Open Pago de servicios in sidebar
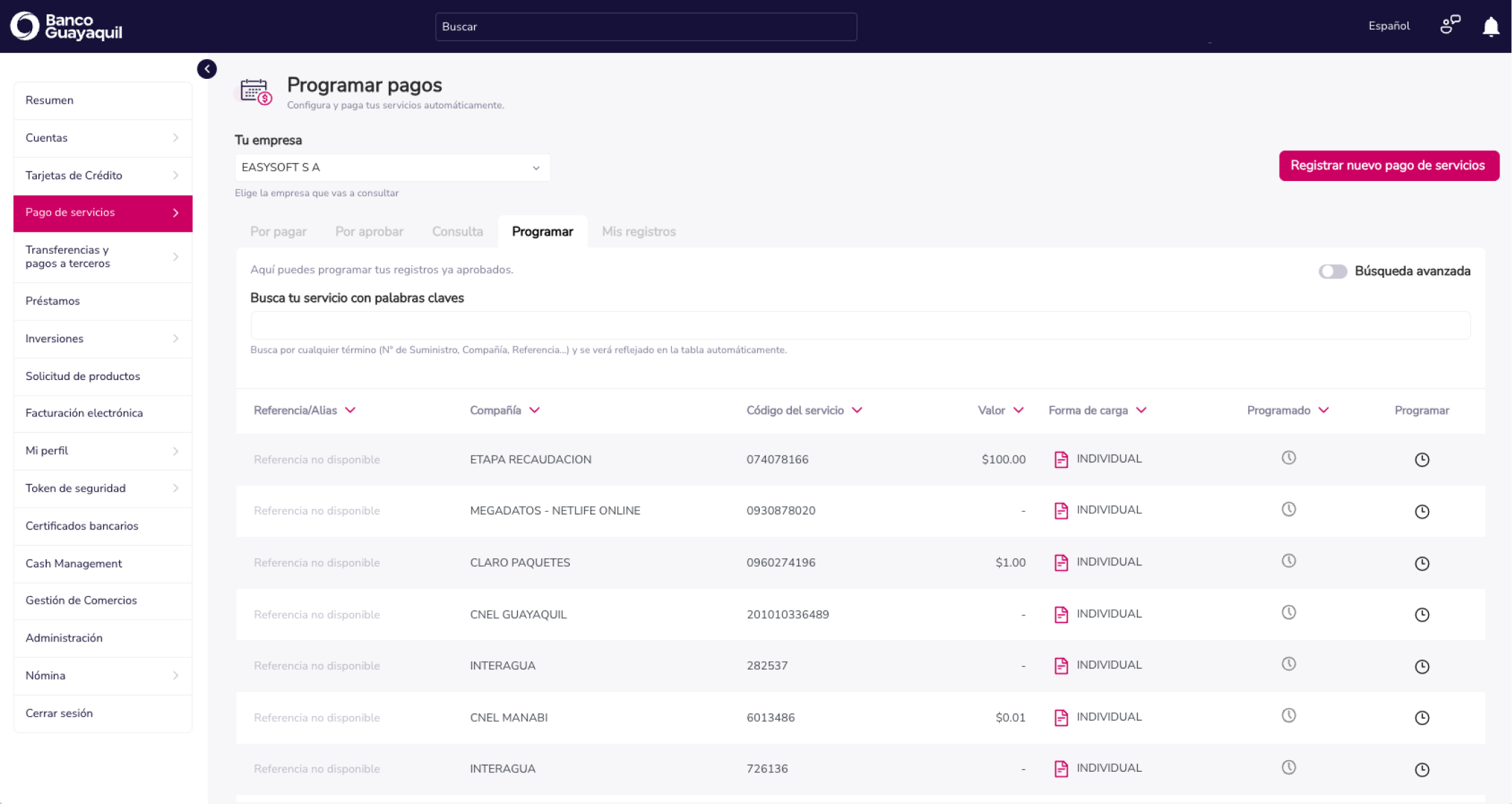1512x804 pixels. [x=103, y=213]
